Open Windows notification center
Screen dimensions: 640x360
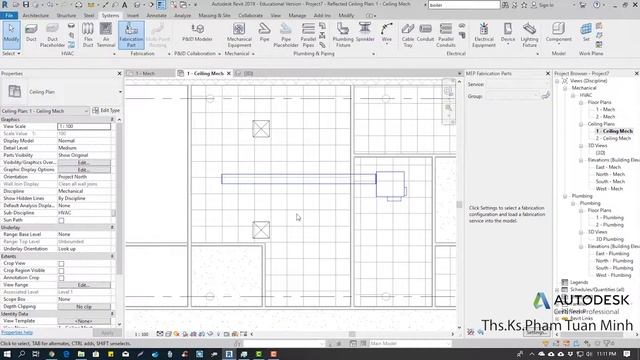627,354
